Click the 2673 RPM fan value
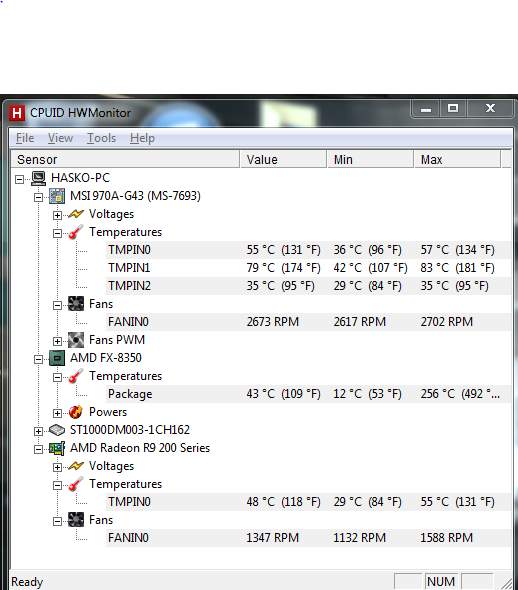 click(x=273, y=322)
